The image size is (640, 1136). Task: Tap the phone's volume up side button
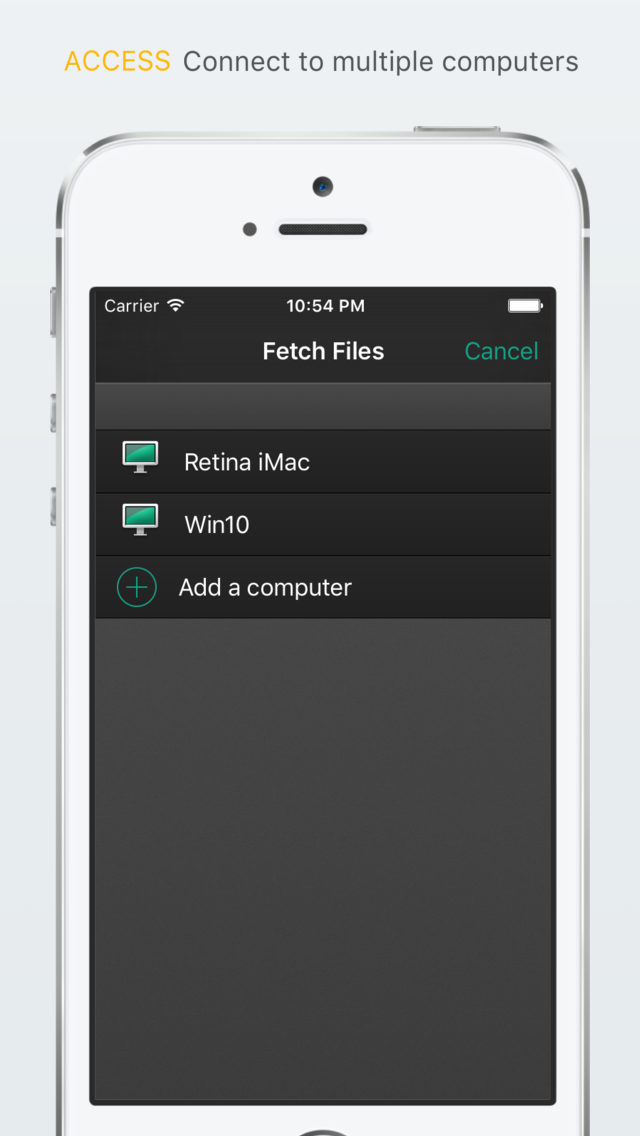pyautogui.click(x=54, y=413)
